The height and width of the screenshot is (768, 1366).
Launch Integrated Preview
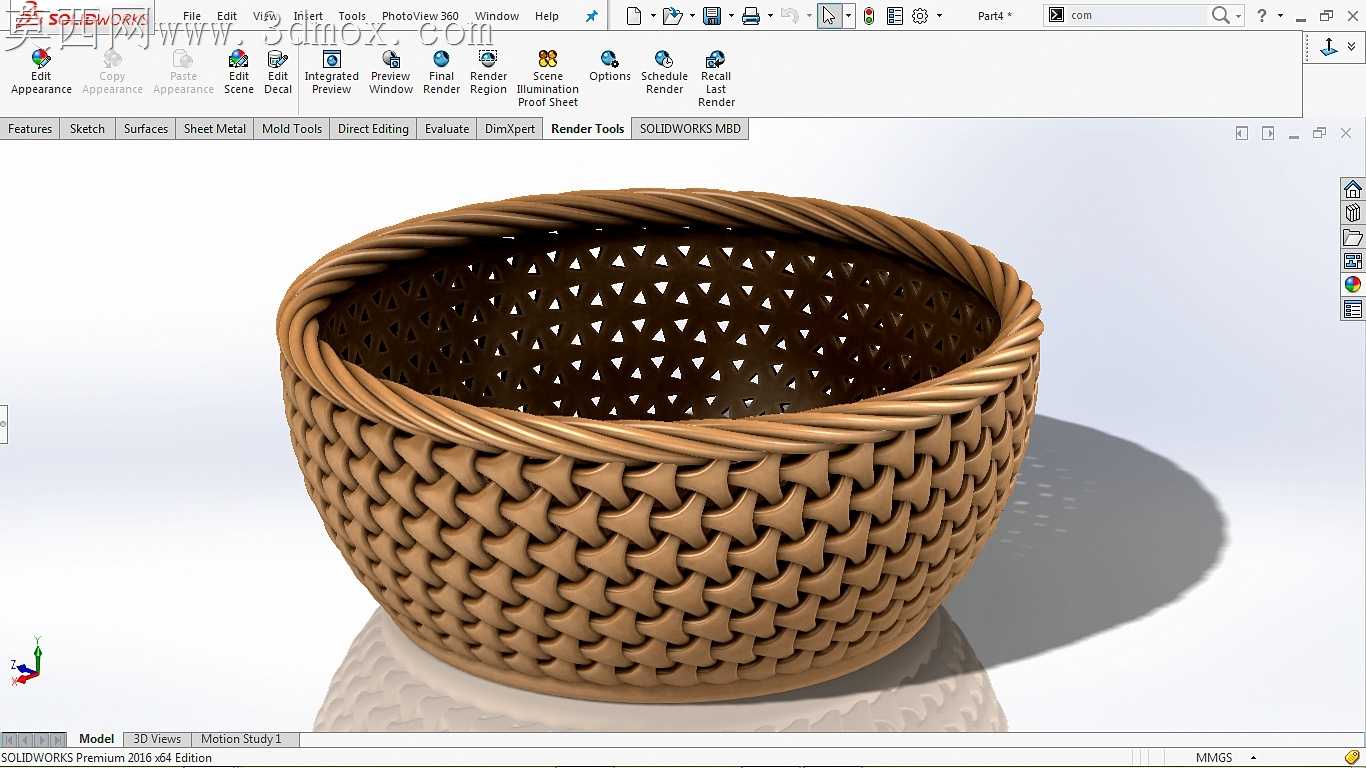[x=331, y=72]
